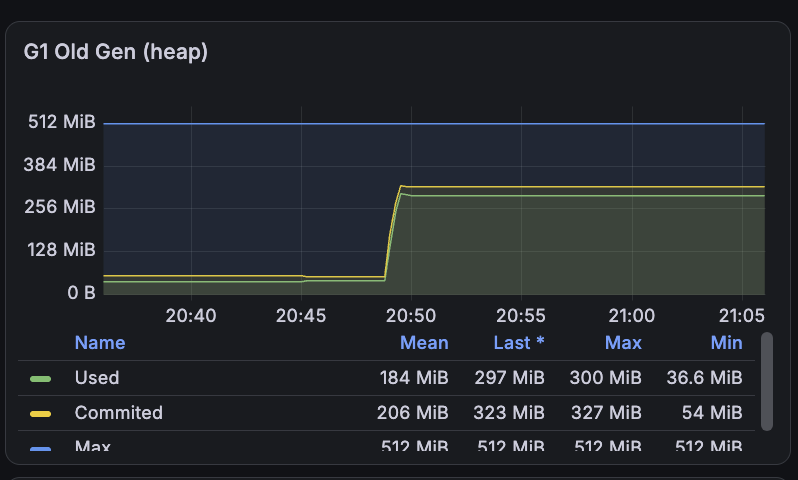This screenshot has height=480, width=798.
Task: Open the G1 Old Gen (heap) panel title
Action: (x=116, y=52)
